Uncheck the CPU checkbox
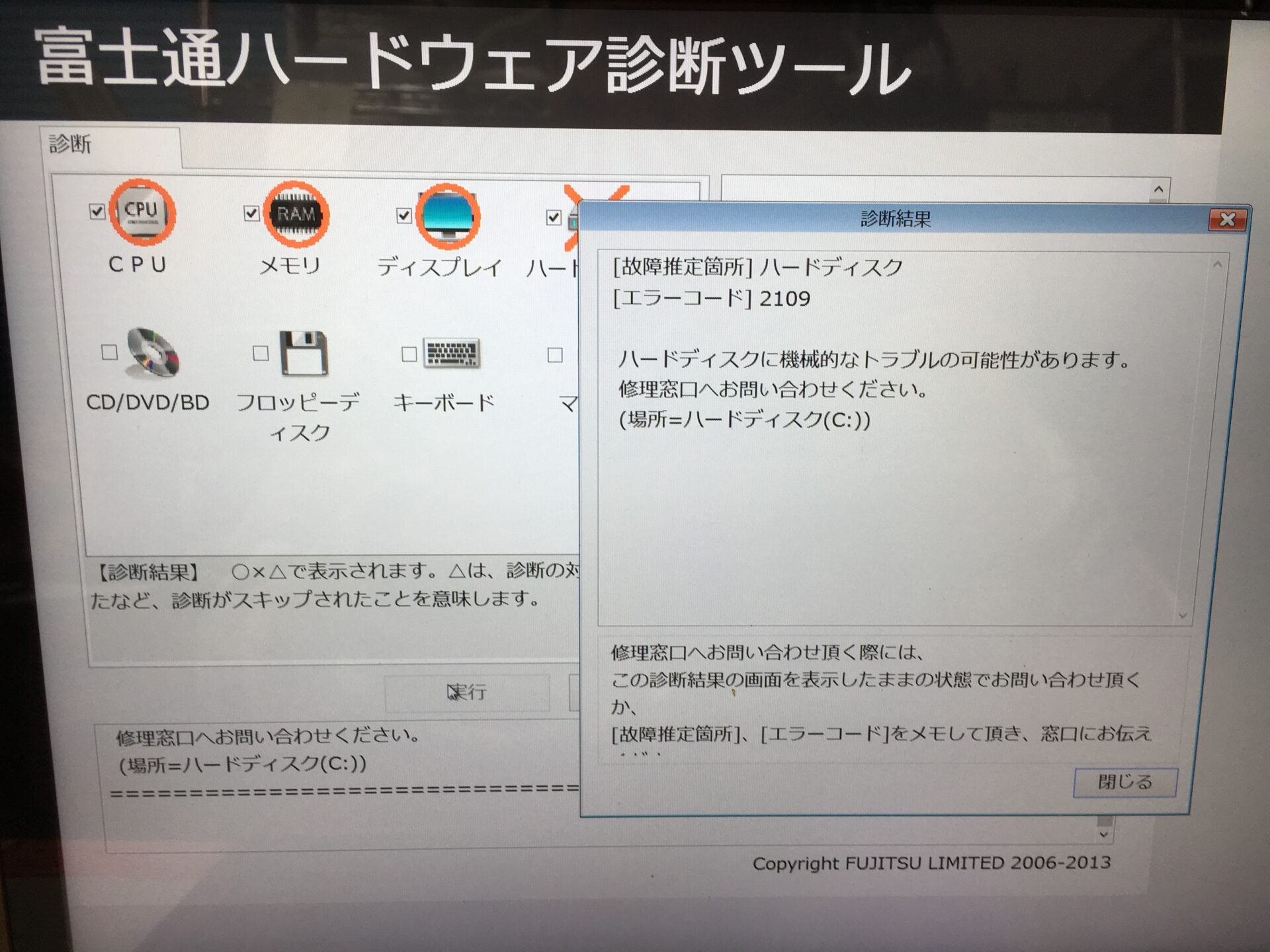This screenshot has width=1270, height=952. pyautogui.click(x=97, y=212)
